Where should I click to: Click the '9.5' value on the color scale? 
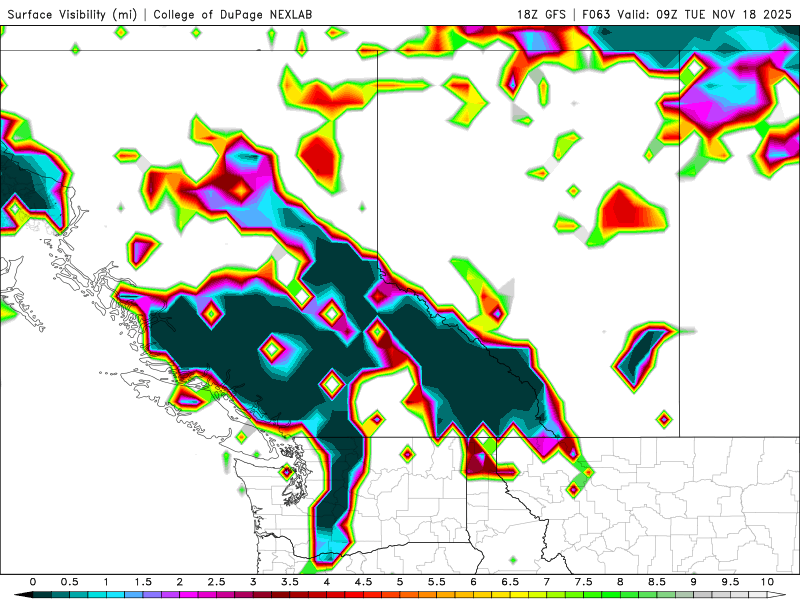(731, 582)
